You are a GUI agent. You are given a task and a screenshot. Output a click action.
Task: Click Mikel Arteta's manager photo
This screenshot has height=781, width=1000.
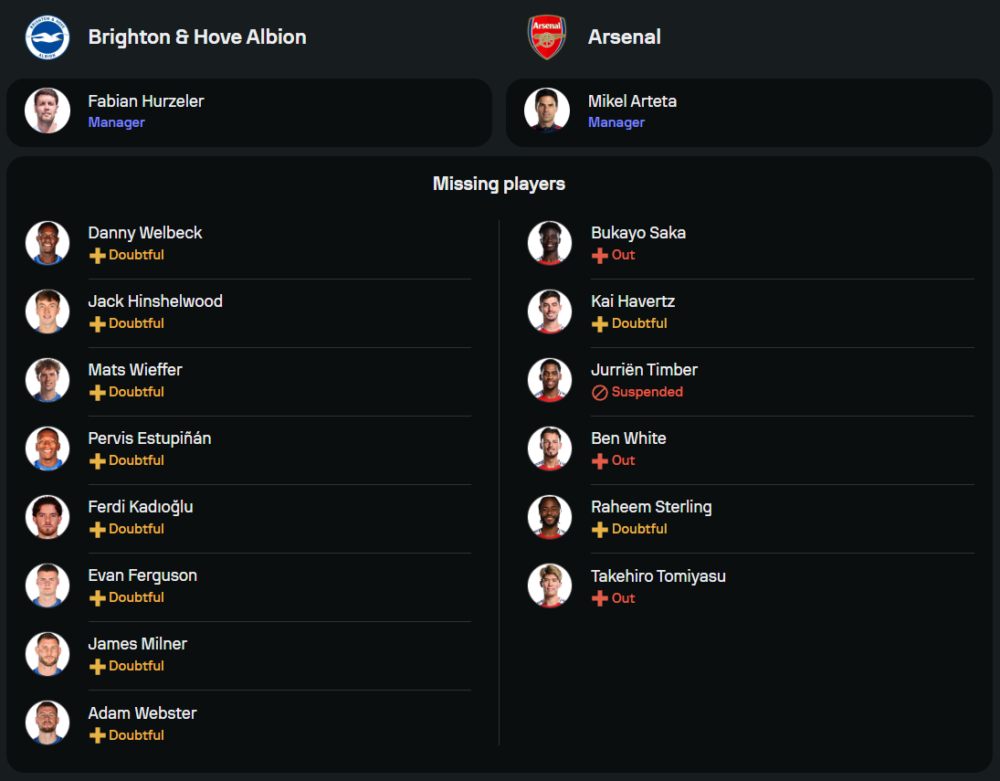(547, 111)
